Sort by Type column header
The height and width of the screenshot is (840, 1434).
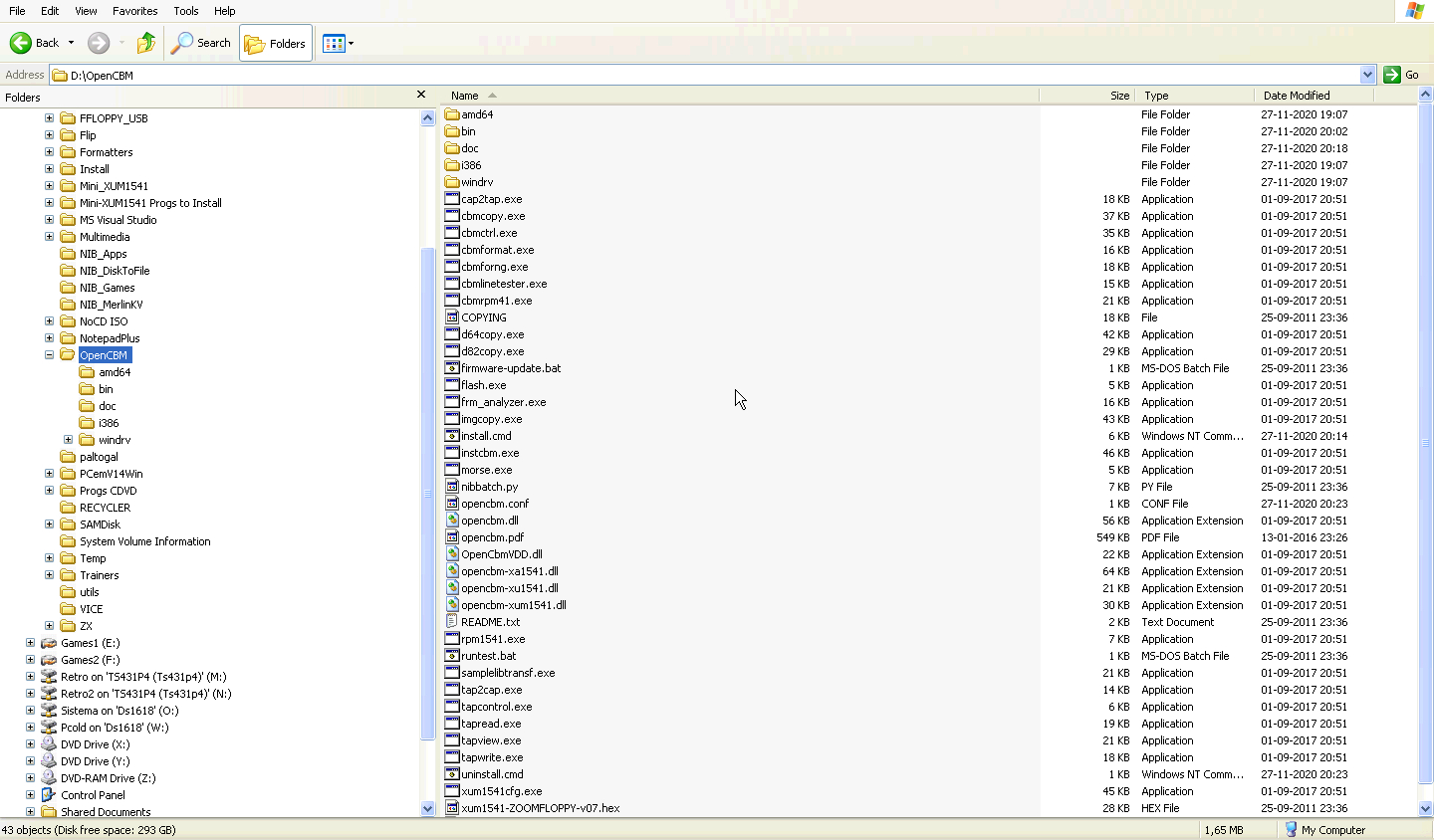click(1194, 96)
